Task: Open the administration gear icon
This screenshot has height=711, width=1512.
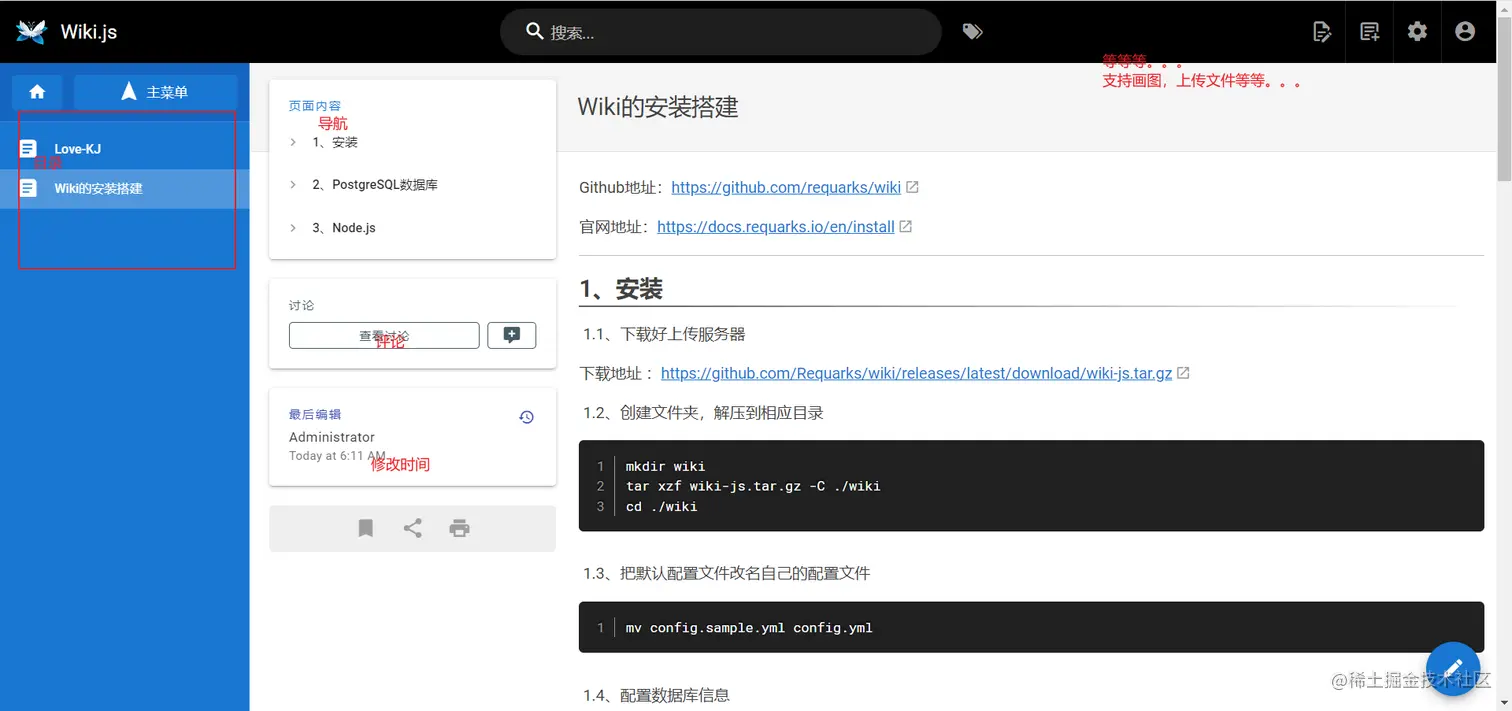Action: pyautogui.click(x=1417, y=32)
